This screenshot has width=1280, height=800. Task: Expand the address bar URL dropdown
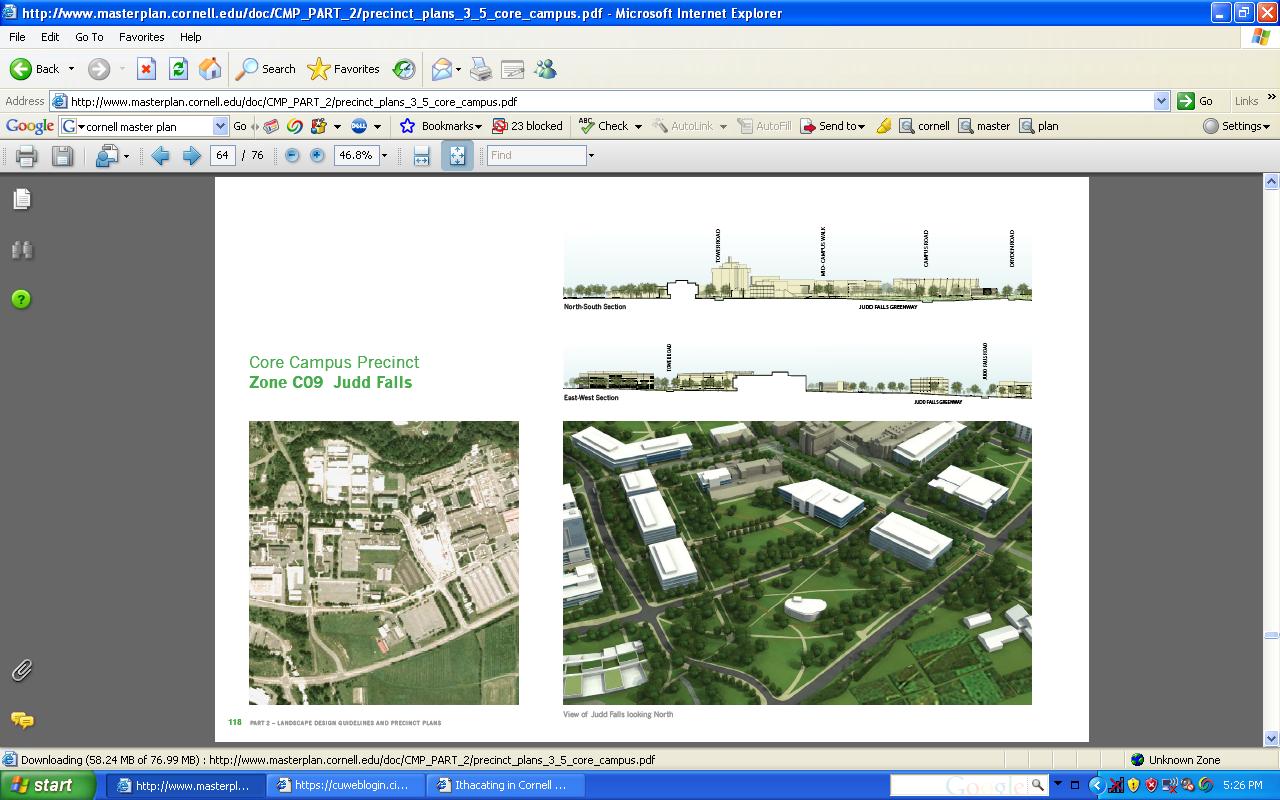[x=1161, y=101]
